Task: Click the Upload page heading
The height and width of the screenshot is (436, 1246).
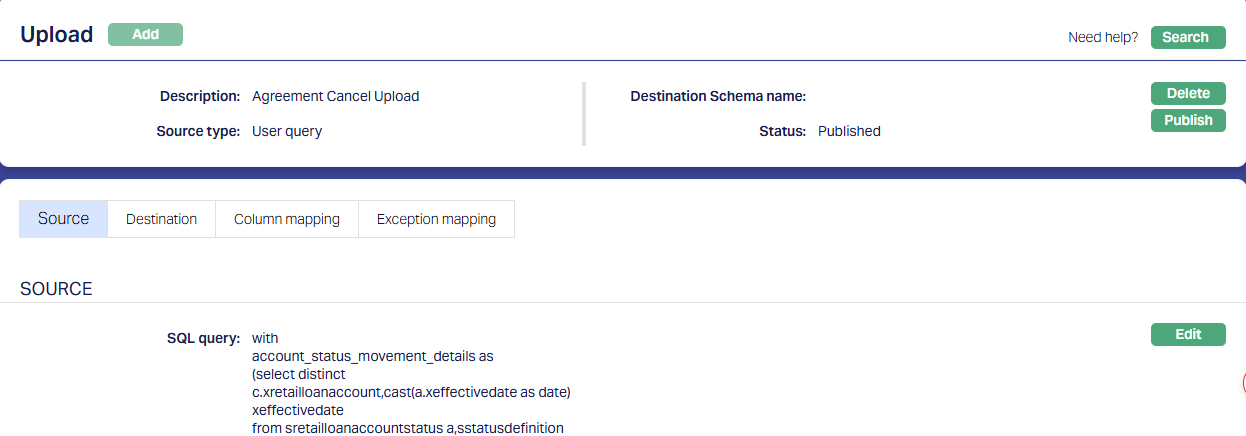Action: [57, 35]
